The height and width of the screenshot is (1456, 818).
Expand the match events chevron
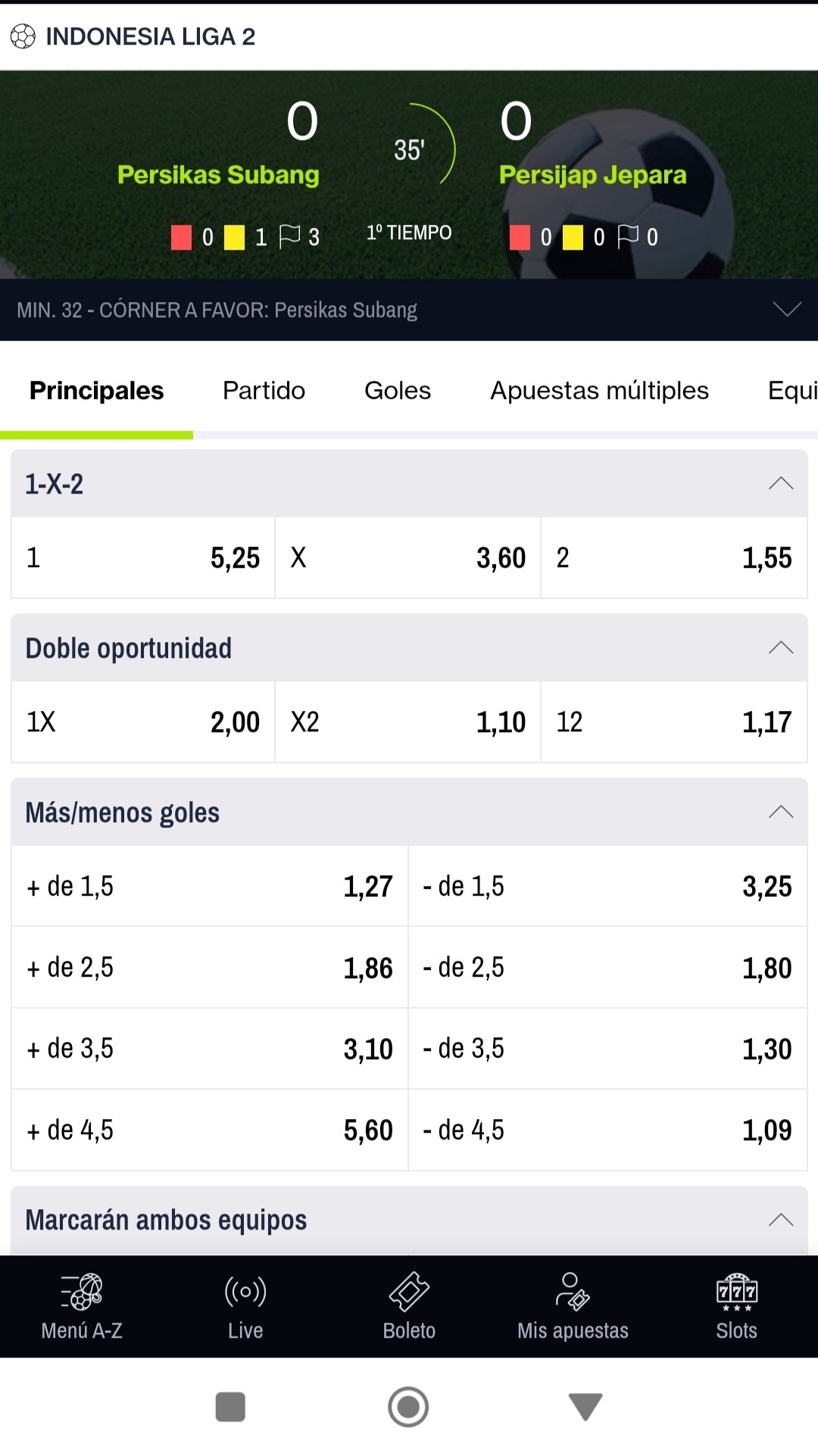click(x=787, y=309)
